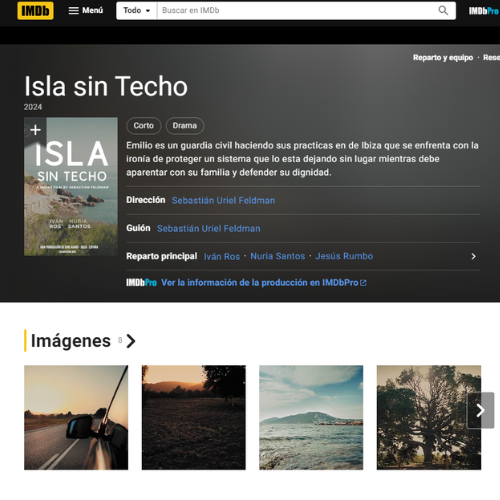Viewport: 500px width, 500px height.
Task: Click the external link icon after IMDbPro text
Action: [x=363, y=283]
